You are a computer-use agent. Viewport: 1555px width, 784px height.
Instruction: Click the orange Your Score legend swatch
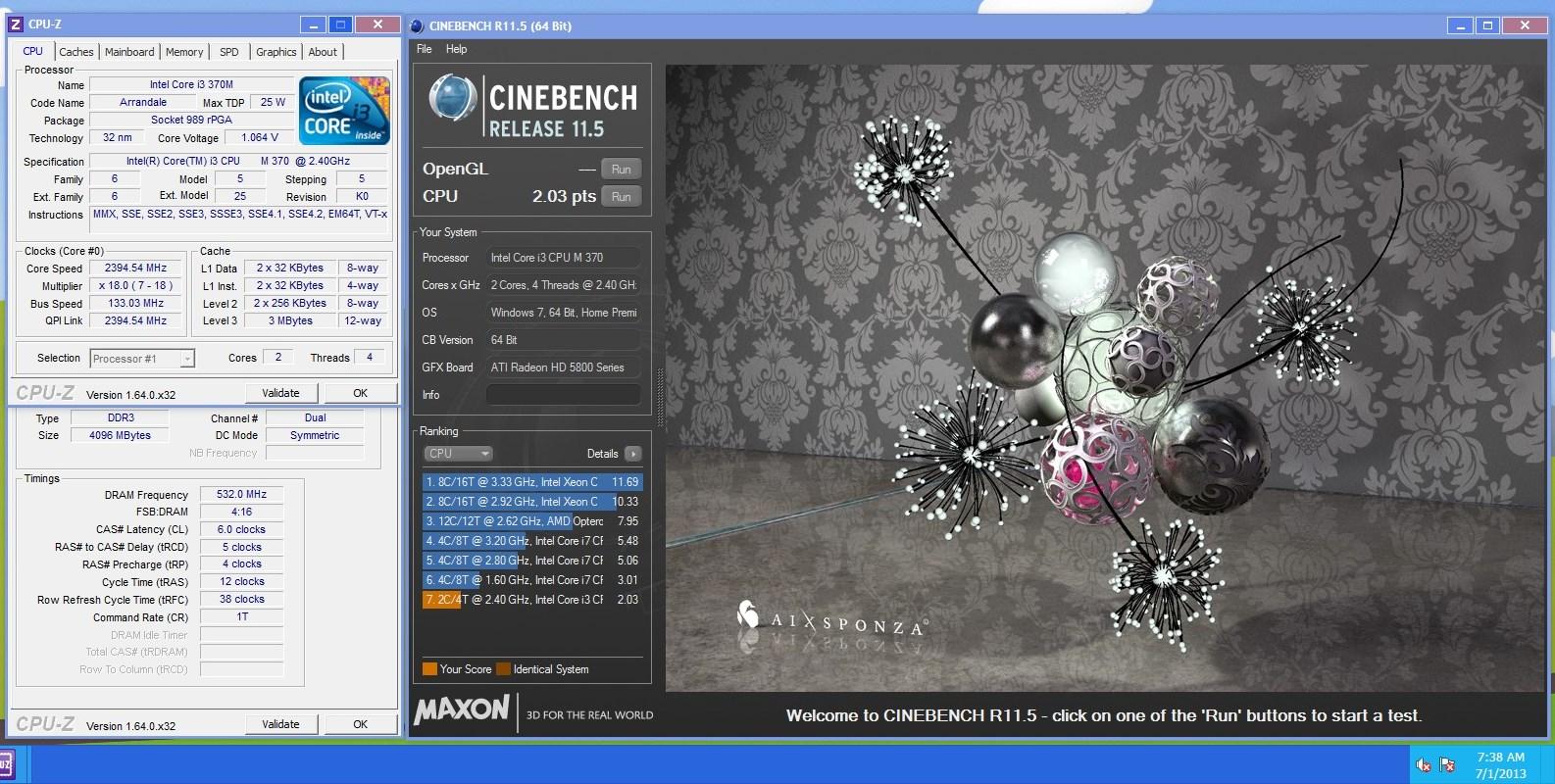tap(429, 669)
